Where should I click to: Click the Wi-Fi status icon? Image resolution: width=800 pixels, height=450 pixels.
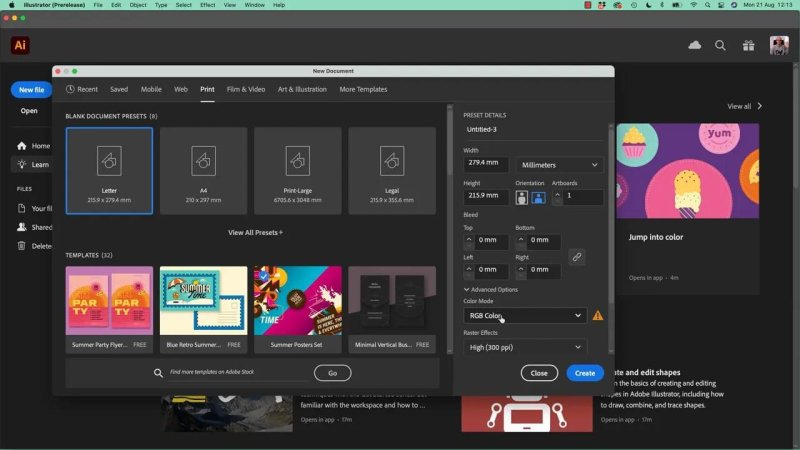[693, 5]
